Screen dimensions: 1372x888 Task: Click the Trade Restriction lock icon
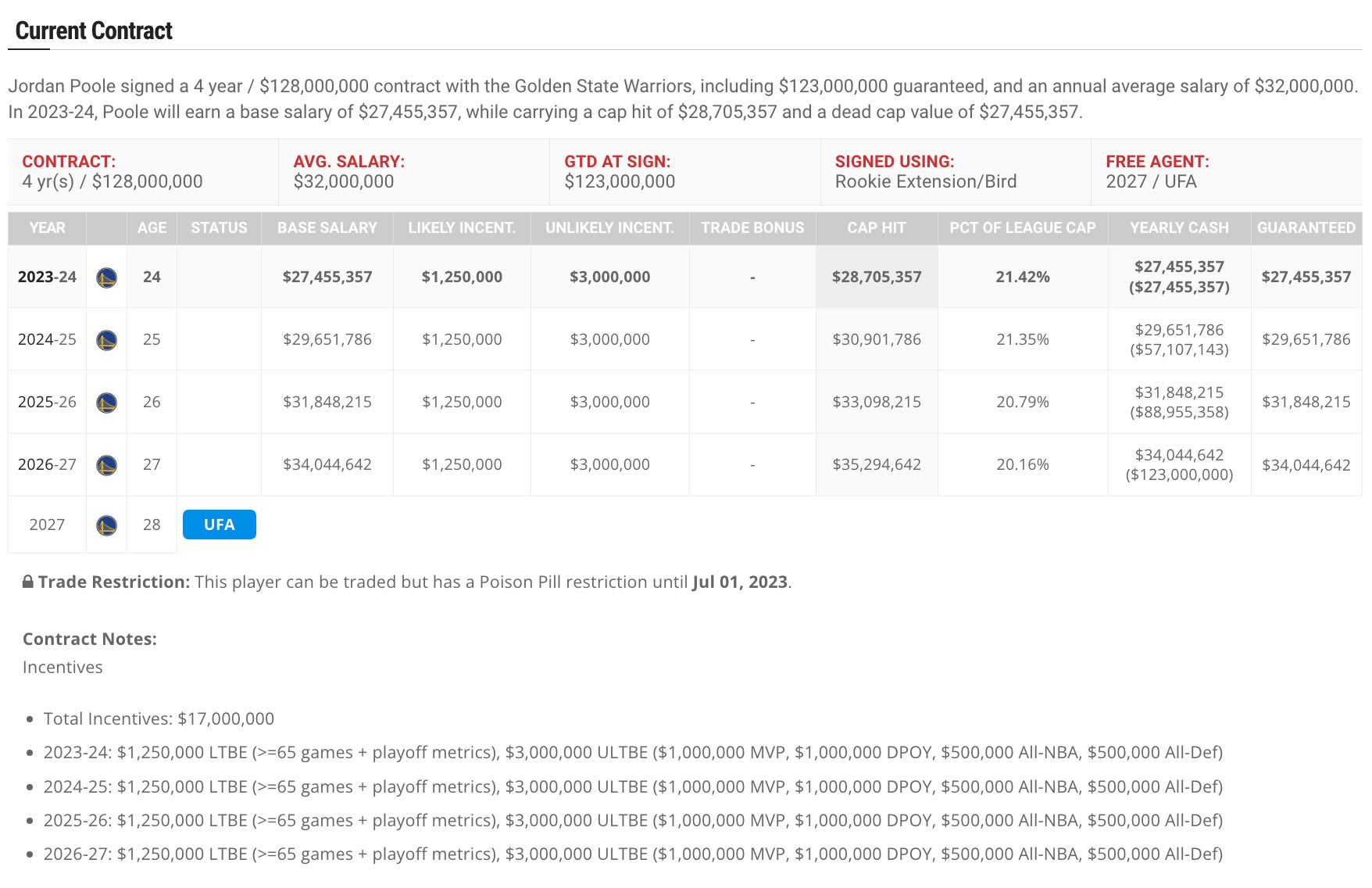coord(28,582)
